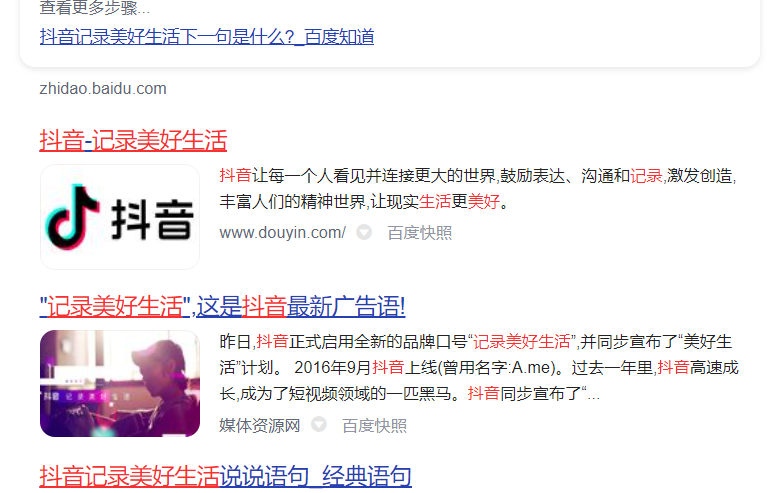Image resolution: width=767 pixels, height=493 pixels.
Task: Open the 抖音记录美好生活下一句是什么 百度知道 link
Action: pos(206,37)
